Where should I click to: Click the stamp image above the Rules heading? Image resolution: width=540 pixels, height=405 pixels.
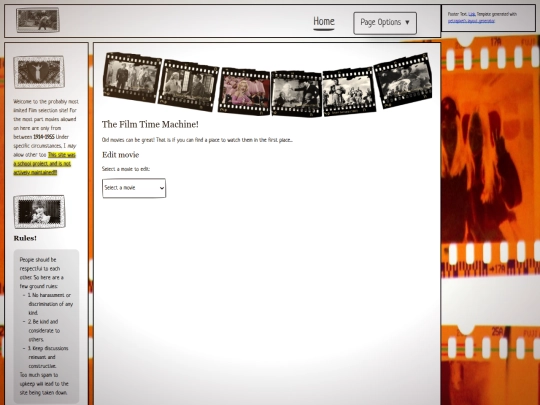pyautogui.click(x=39, y=212)
